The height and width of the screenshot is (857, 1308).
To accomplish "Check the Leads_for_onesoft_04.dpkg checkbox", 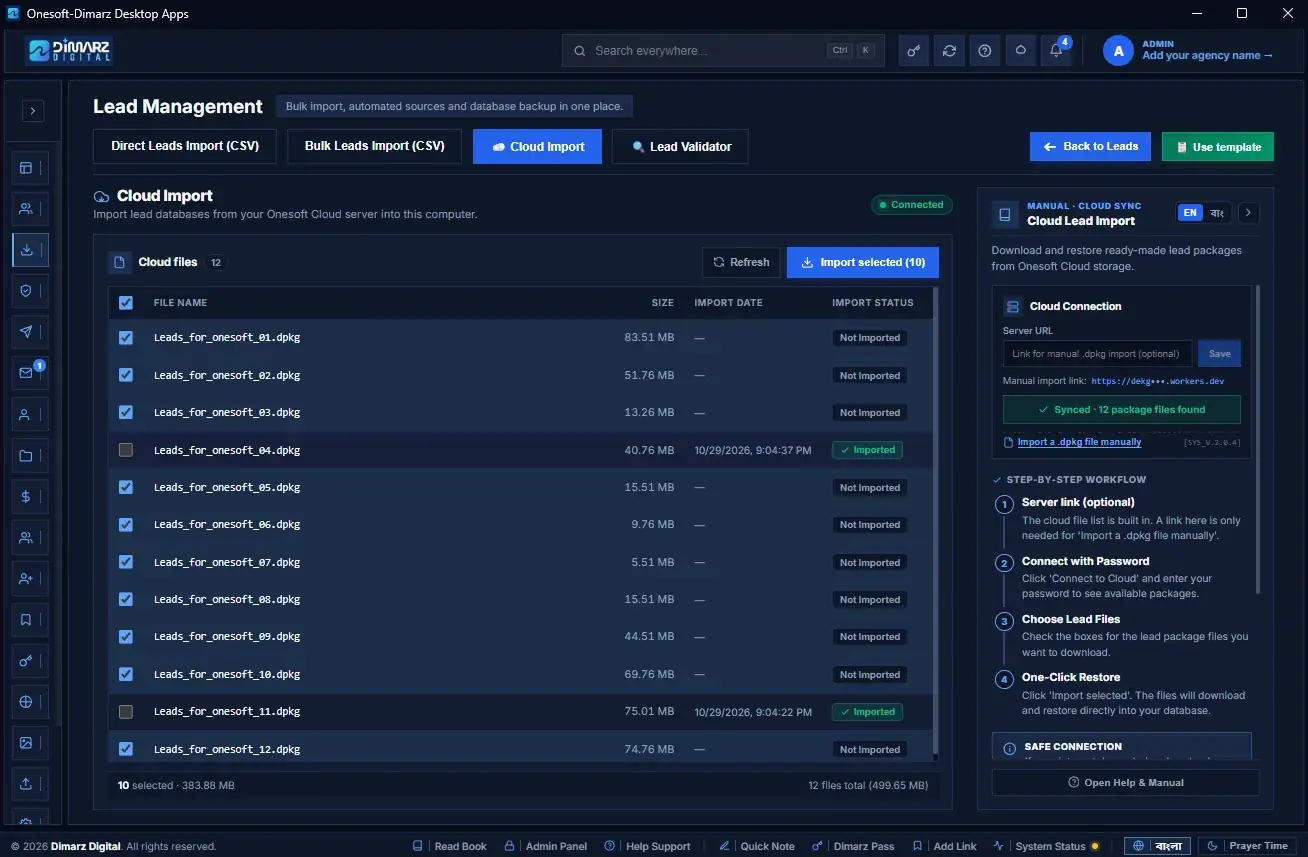I will (126, 450).
